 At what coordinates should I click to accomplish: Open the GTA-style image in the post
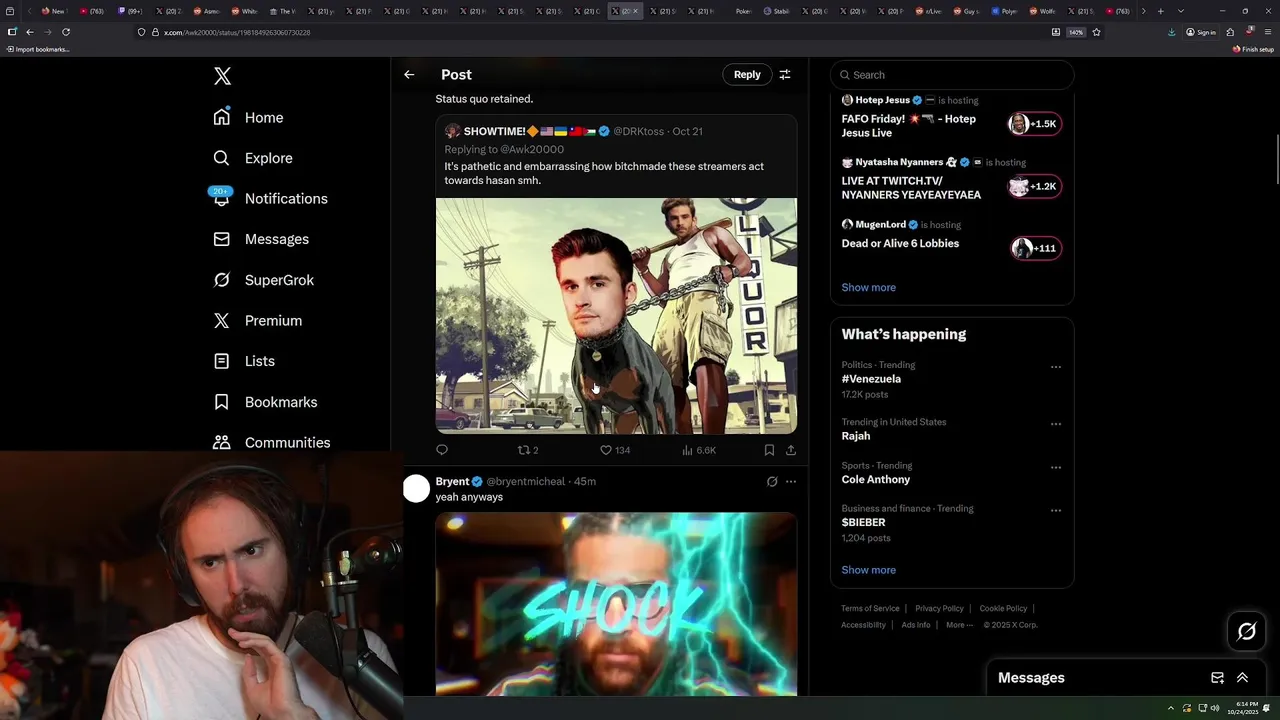[616, 316]
